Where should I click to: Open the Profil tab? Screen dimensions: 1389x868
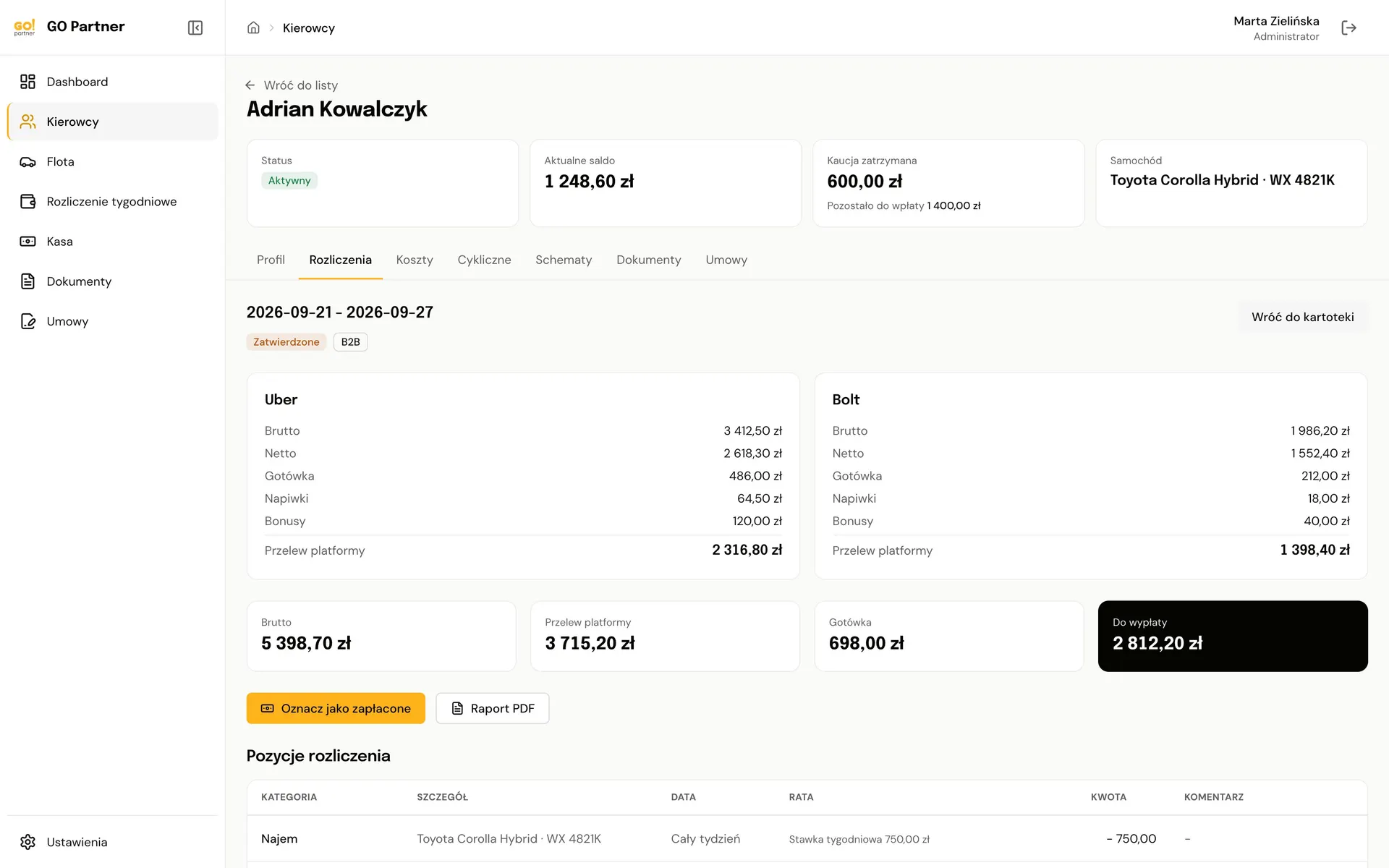(271, 260)
